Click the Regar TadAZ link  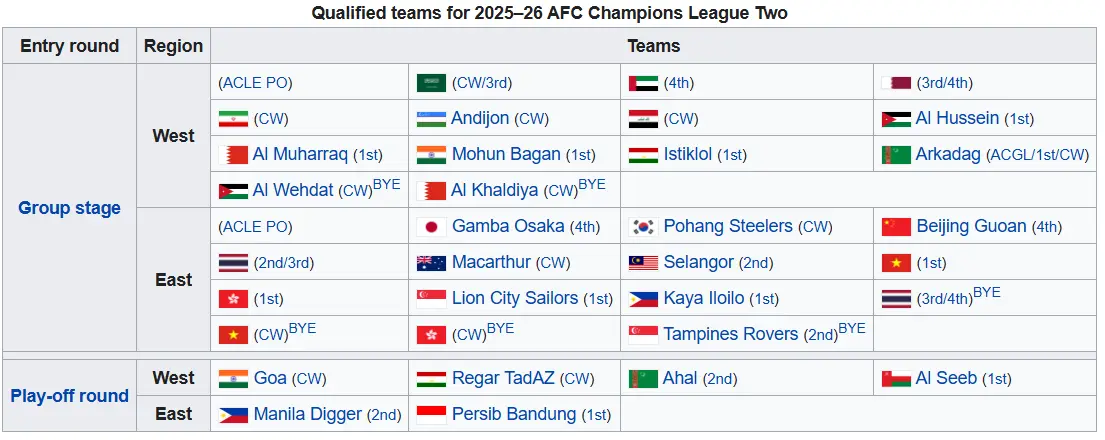[x=503, y=379]
